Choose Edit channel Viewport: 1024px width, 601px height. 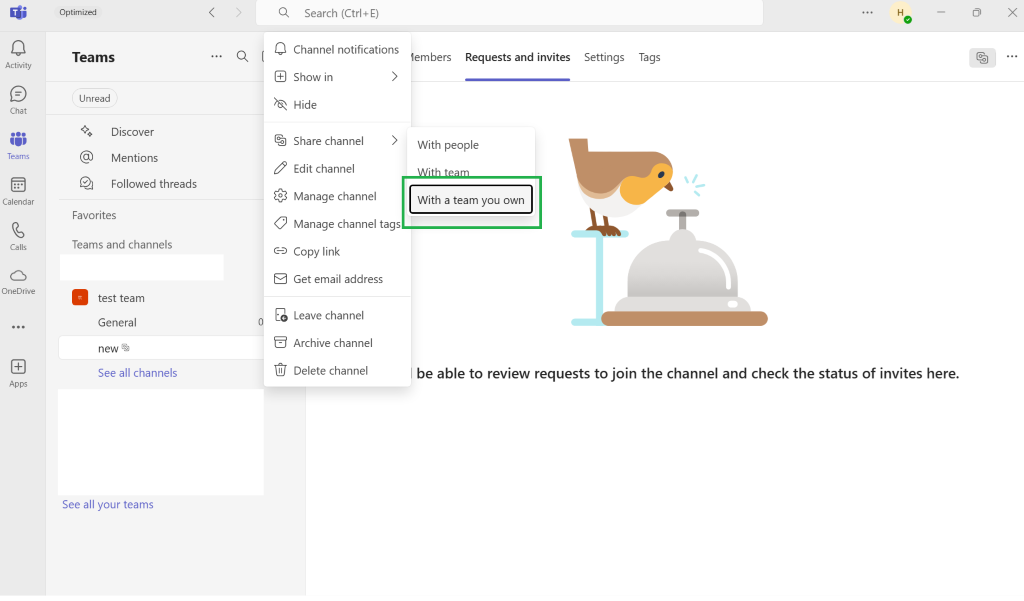337,169
